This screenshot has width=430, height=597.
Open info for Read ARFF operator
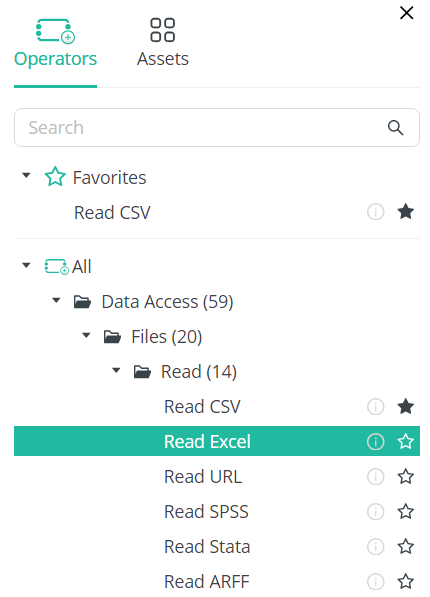(x=375, y=581)
